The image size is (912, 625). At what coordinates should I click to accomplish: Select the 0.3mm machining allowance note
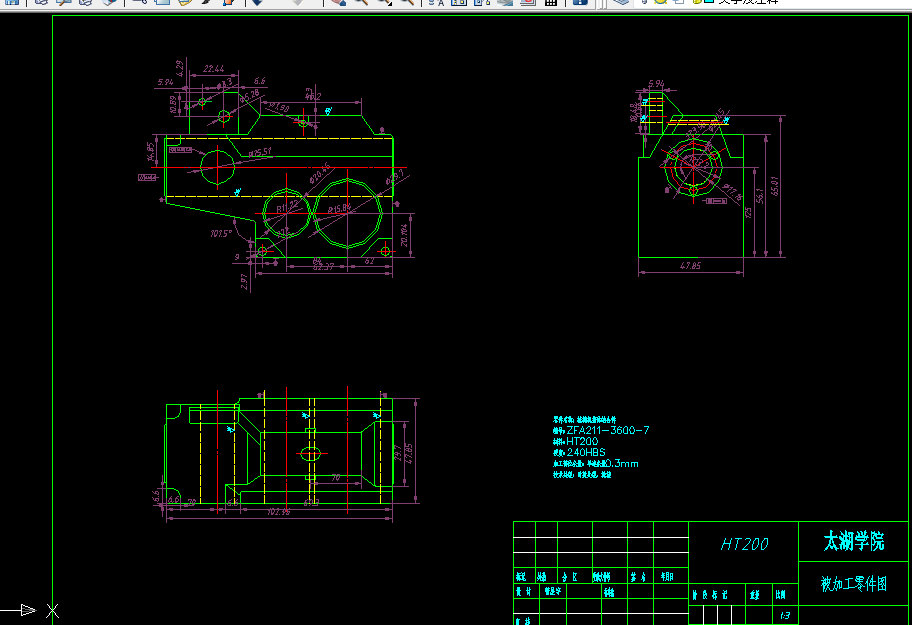click(621, 463)
